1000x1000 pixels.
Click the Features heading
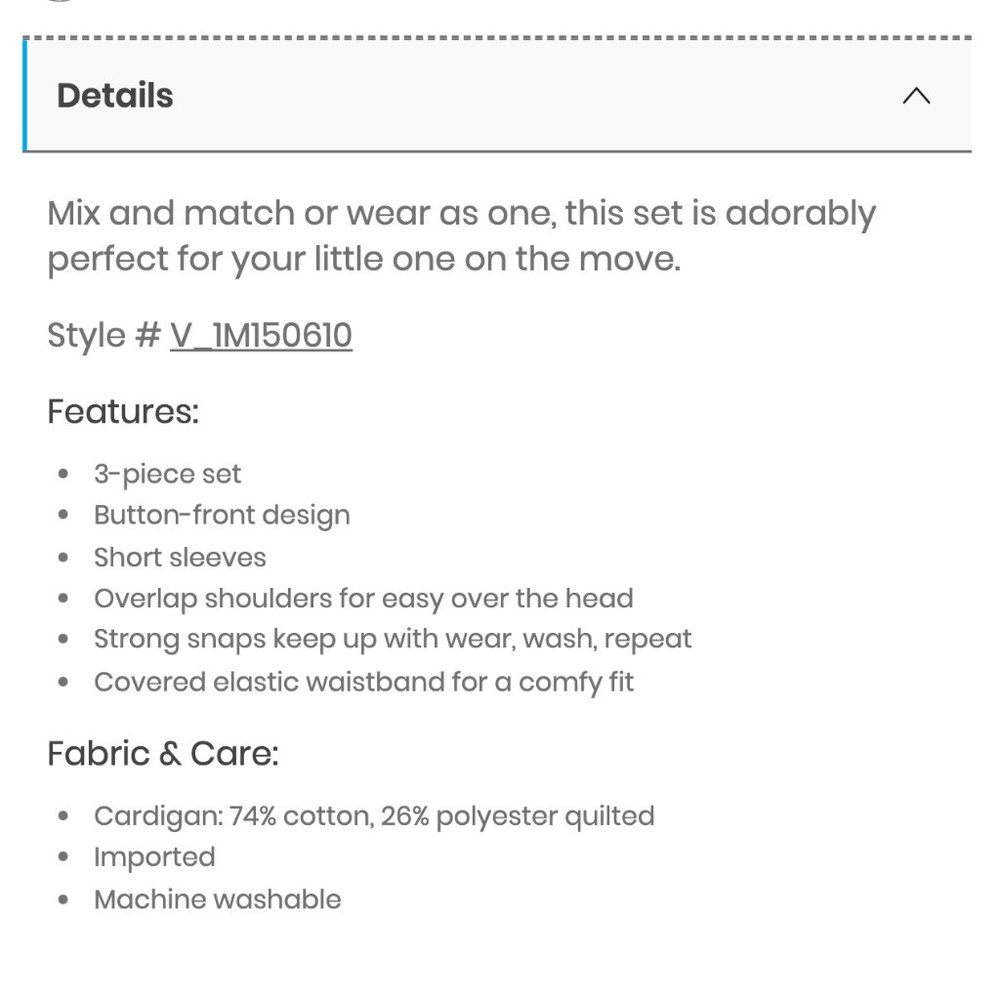click(x=123, y=411)
